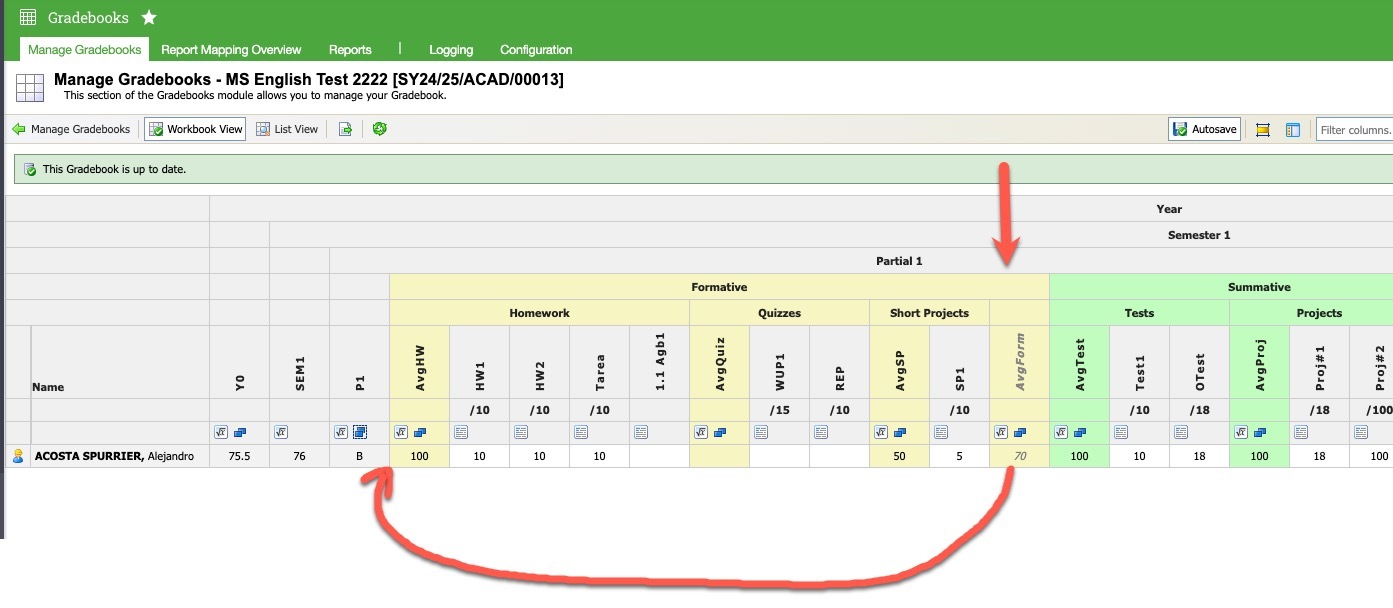Click the green refresh gradebook icon
This screenshot has height=608, width=1393.
click(x=379, y=129)
